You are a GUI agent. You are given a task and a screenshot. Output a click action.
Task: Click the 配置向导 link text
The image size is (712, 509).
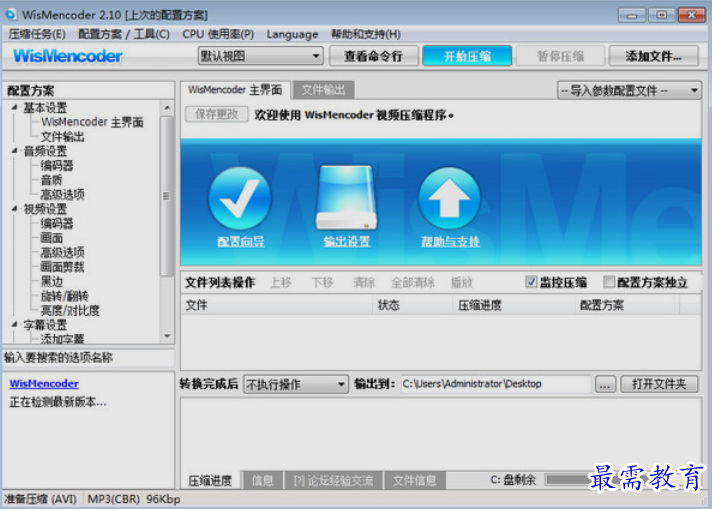[x=241, y=242]
